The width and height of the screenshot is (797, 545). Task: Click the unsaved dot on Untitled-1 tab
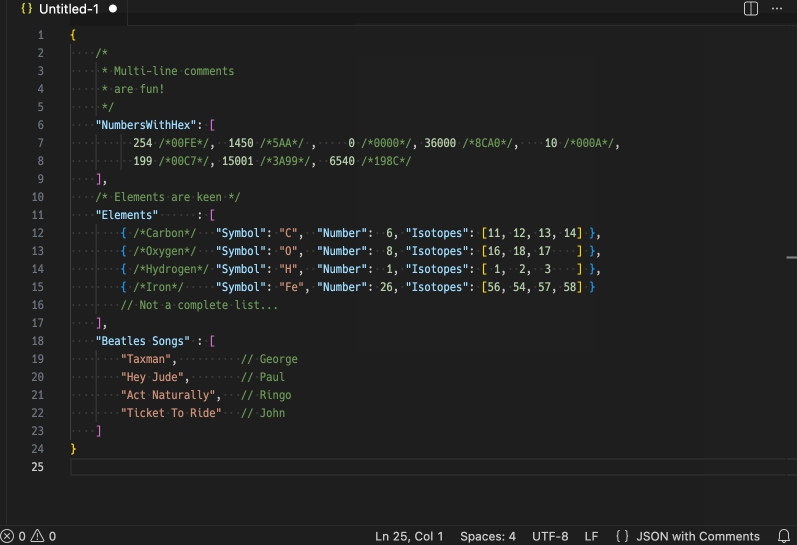[113, 9]
